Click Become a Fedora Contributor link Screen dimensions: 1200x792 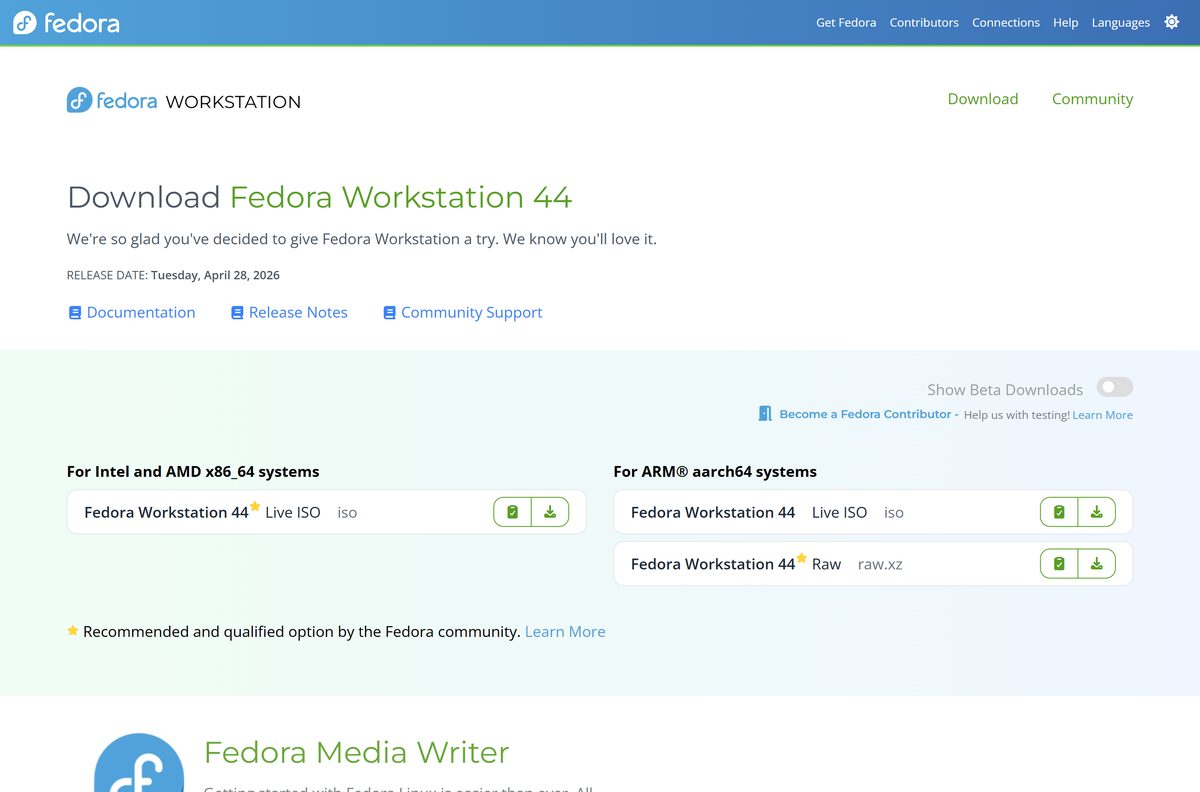coord(869,414)
